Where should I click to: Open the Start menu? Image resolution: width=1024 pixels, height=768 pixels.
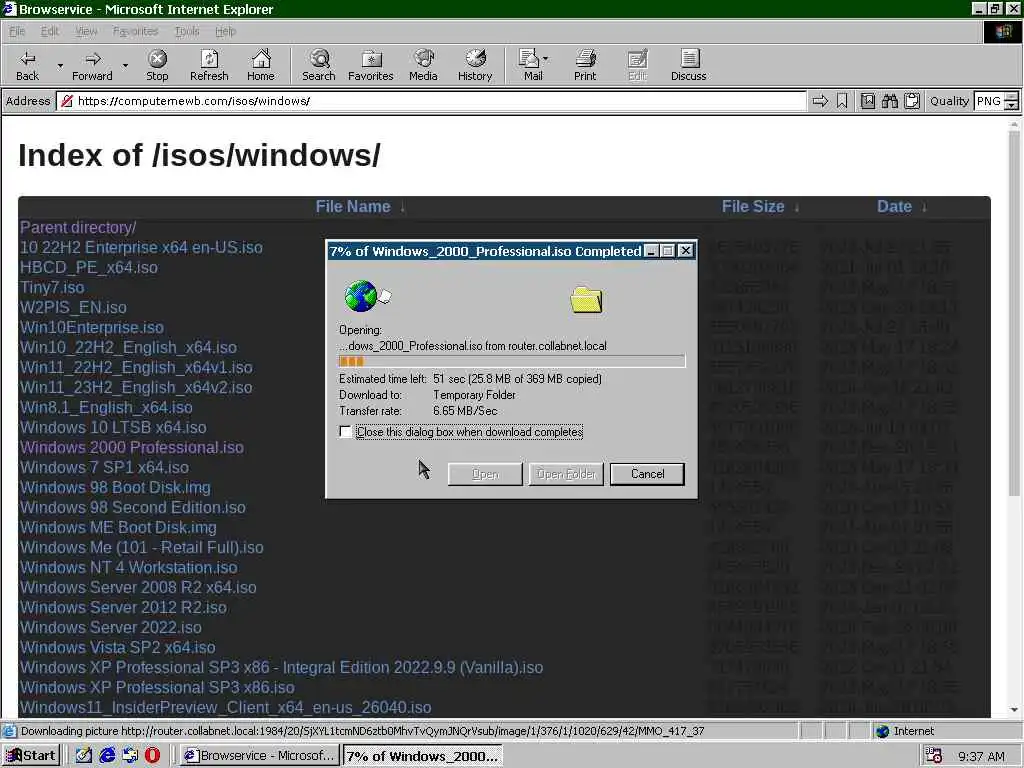pyautogui.click(x=31, y=756)
